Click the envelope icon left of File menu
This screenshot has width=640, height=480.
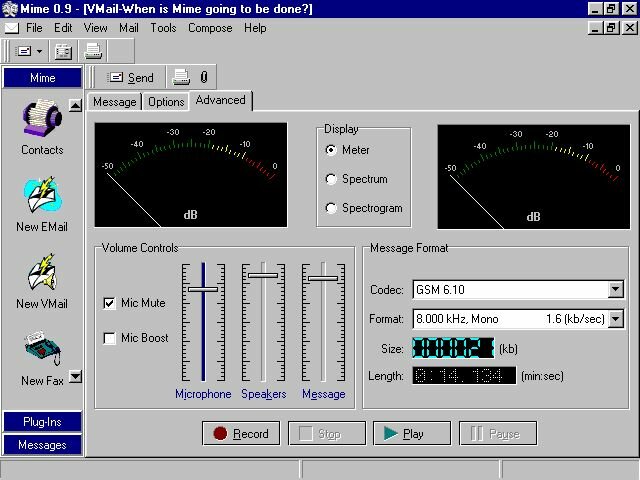[x=11, y=28]
